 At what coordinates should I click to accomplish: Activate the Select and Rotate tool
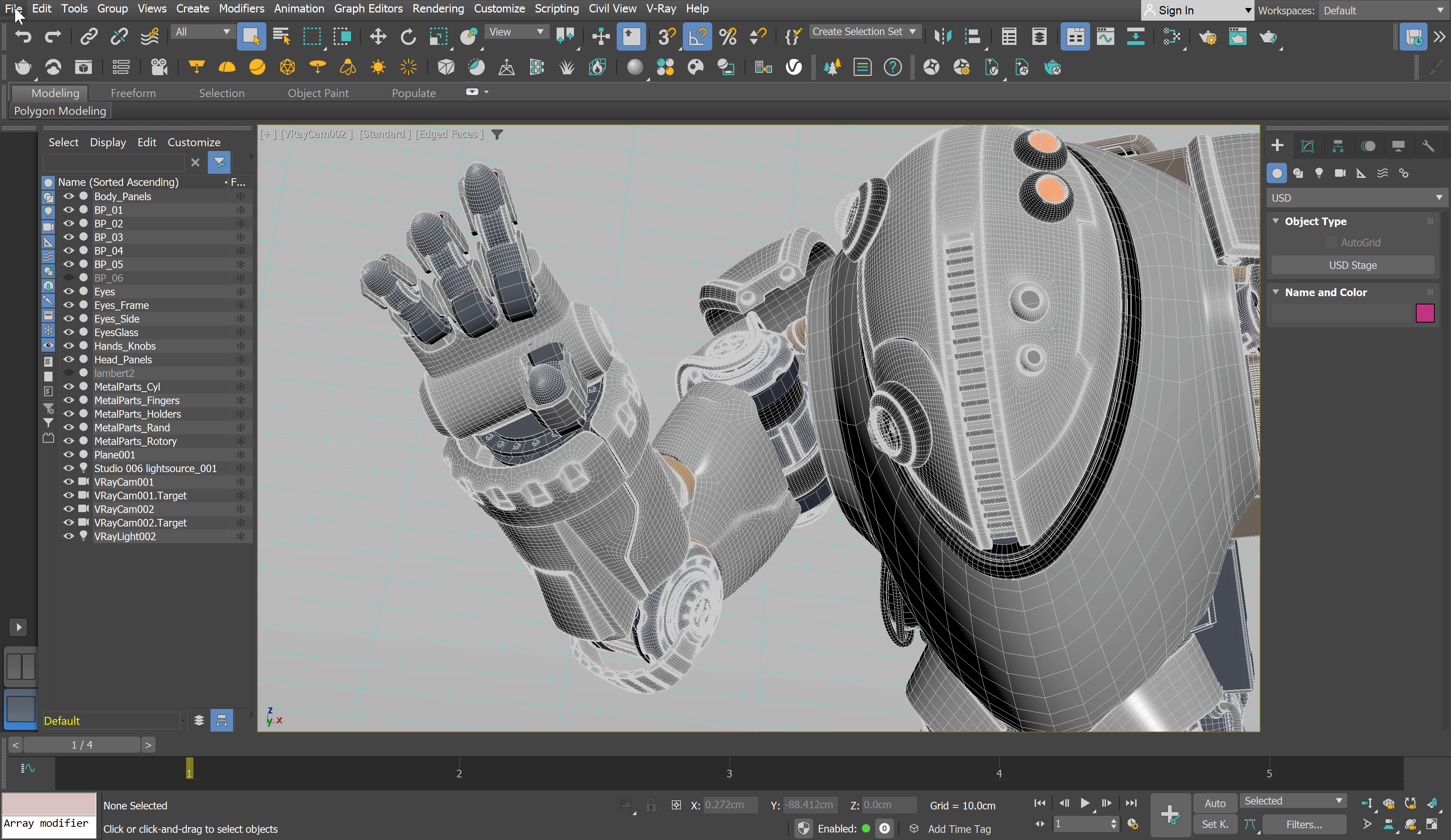pyautogui.click(x=408, y=36)
